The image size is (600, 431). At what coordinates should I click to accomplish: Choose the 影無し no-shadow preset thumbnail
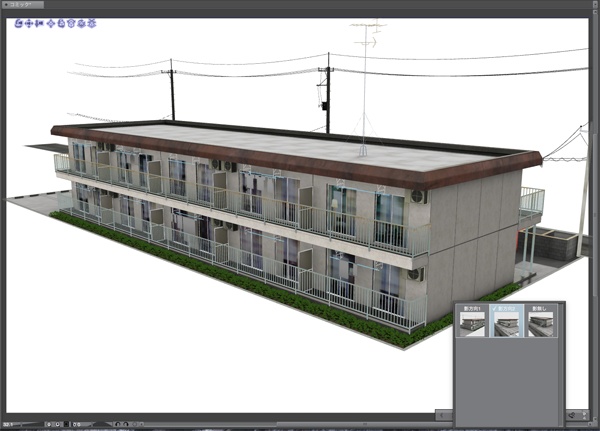(x=540, y=321)
